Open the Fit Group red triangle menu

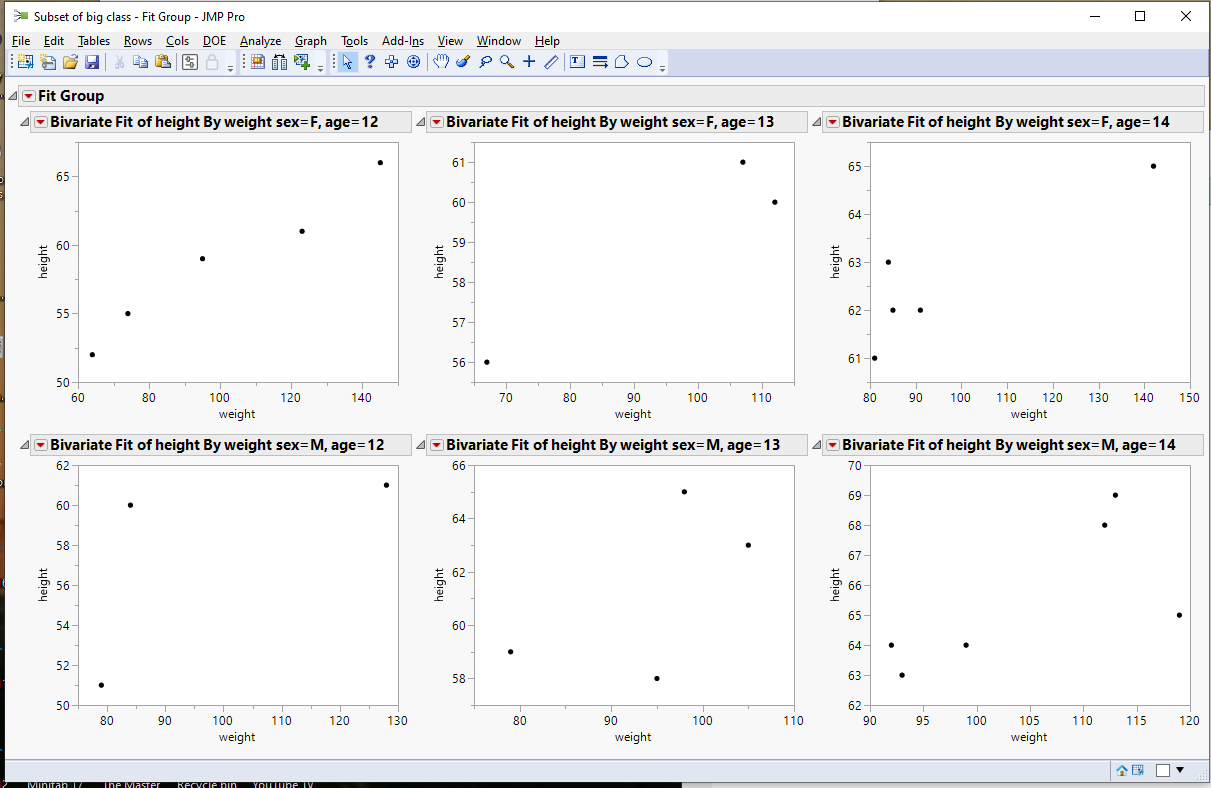click(27, 94)
